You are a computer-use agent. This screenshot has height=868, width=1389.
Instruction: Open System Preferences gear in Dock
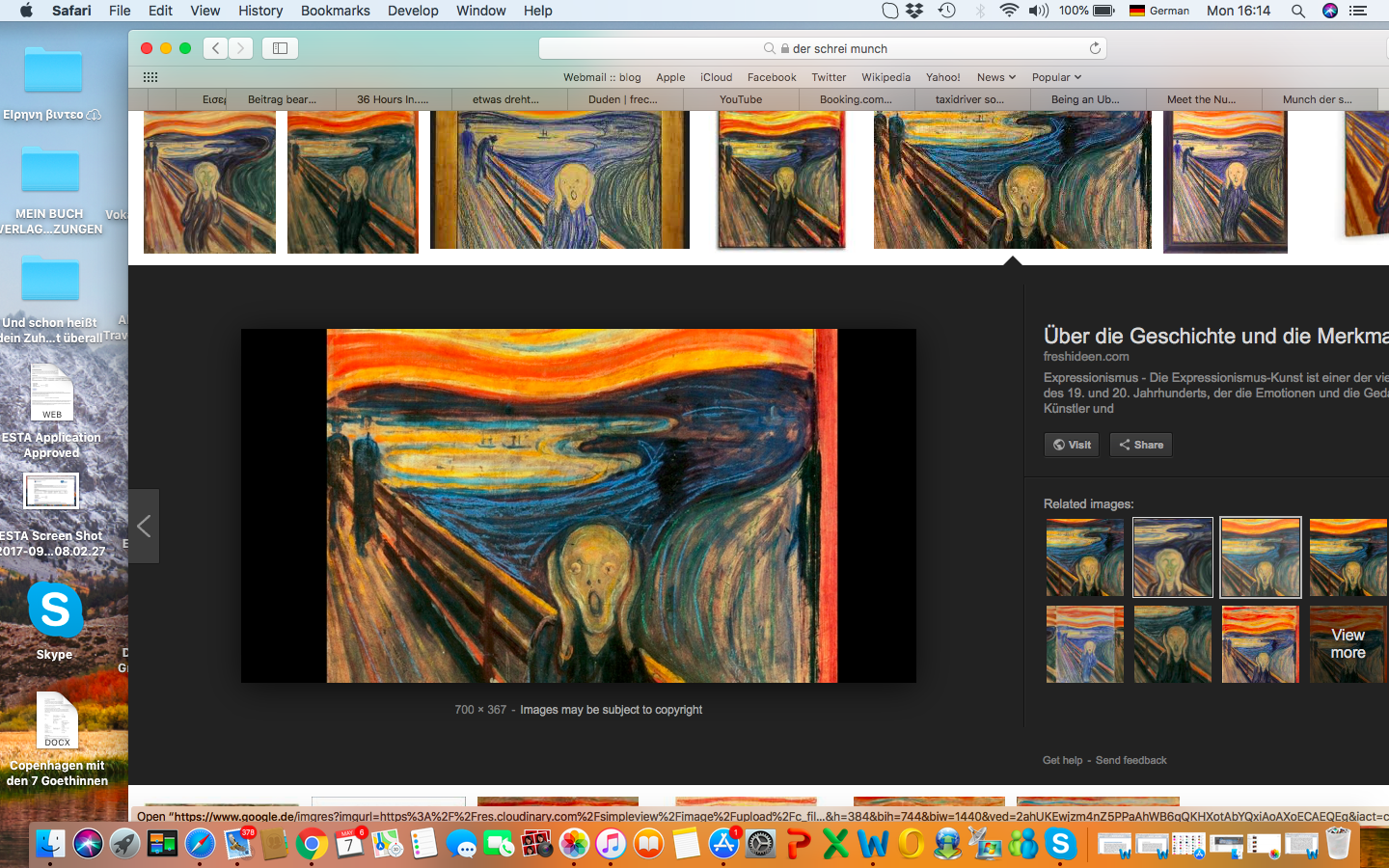coord(761,844)
